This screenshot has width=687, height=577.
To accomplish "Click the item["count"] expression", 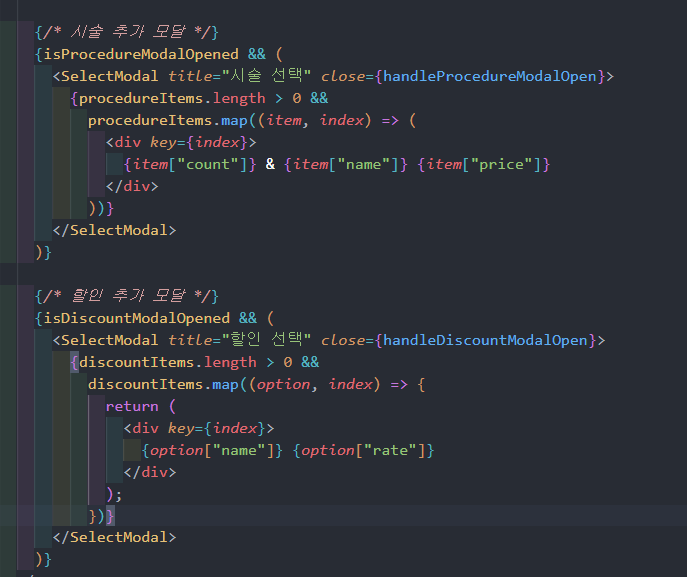I will coord(190,165).
